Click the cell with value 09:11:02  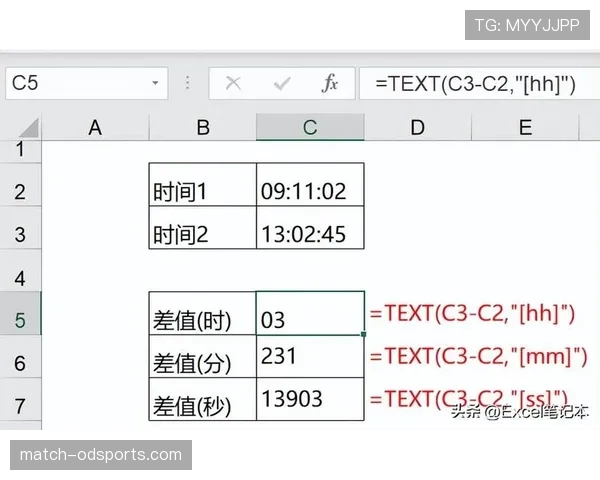(x=310, y=184)
